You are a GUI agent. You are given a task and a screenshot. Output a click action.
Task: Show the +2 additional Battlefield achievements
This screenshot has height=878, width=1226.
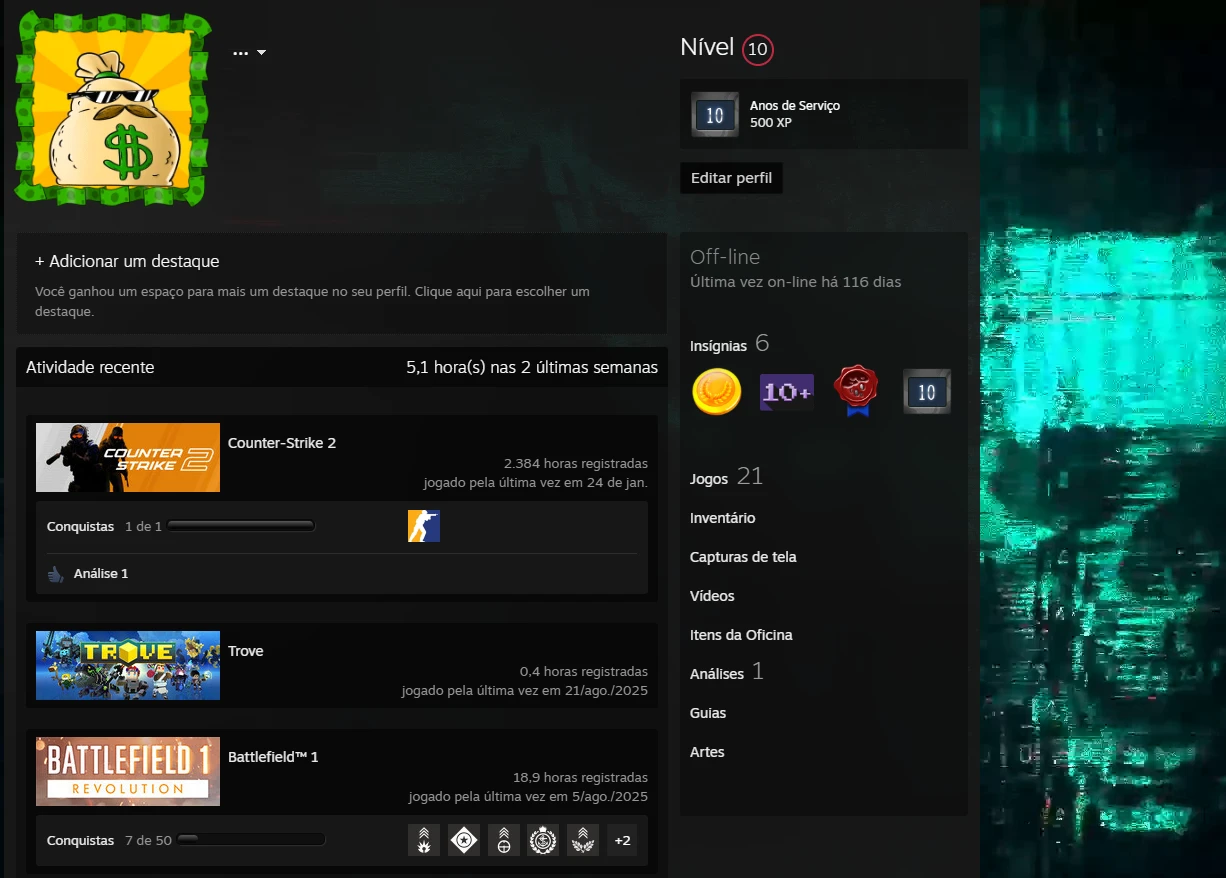point(622,840)
